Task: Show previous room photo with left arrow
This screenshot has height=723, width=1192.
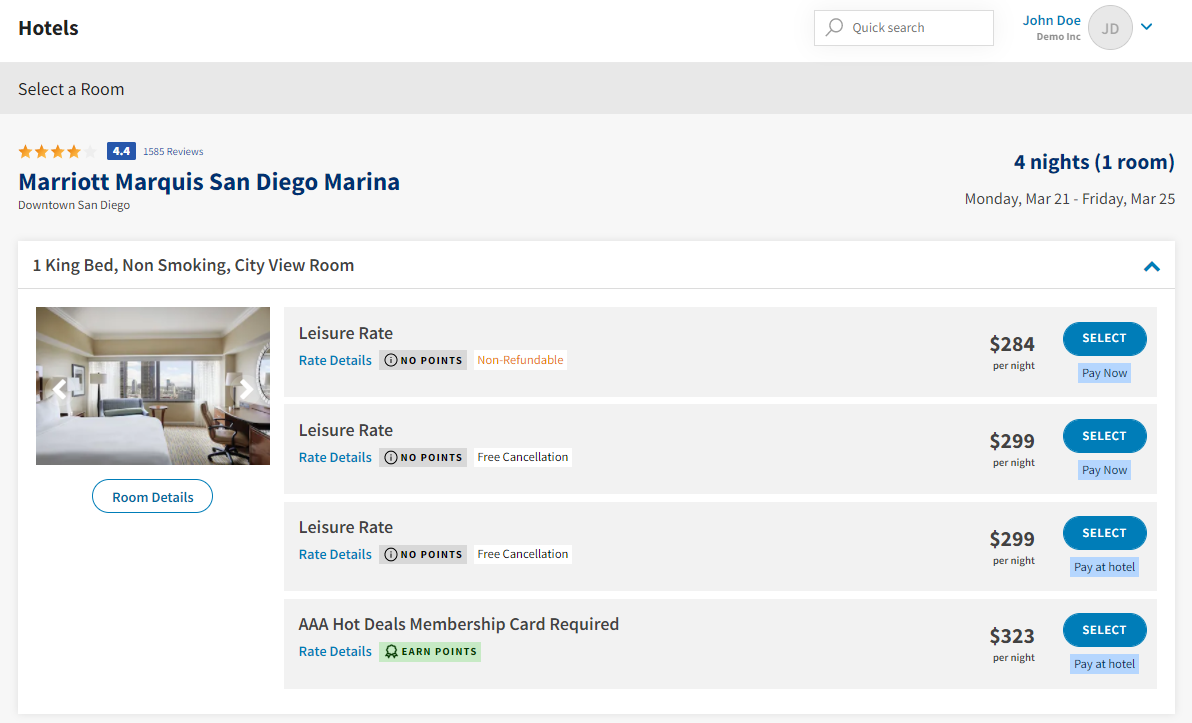Action: pos(59,389)
